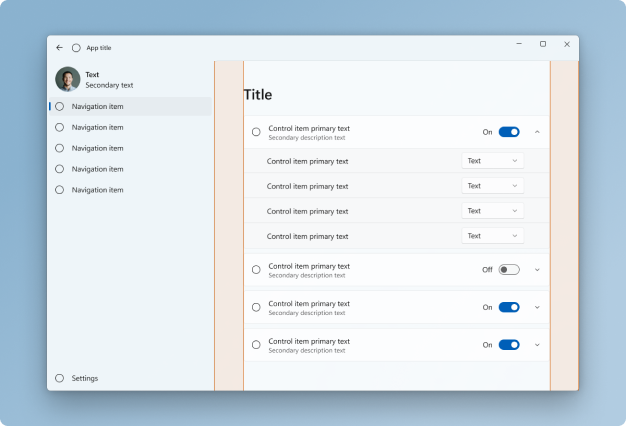Click the fourth sub-row 'Control item primary text'
This screenshot has height=426, width=626.
pyautogui.click(x=307, y=236)
